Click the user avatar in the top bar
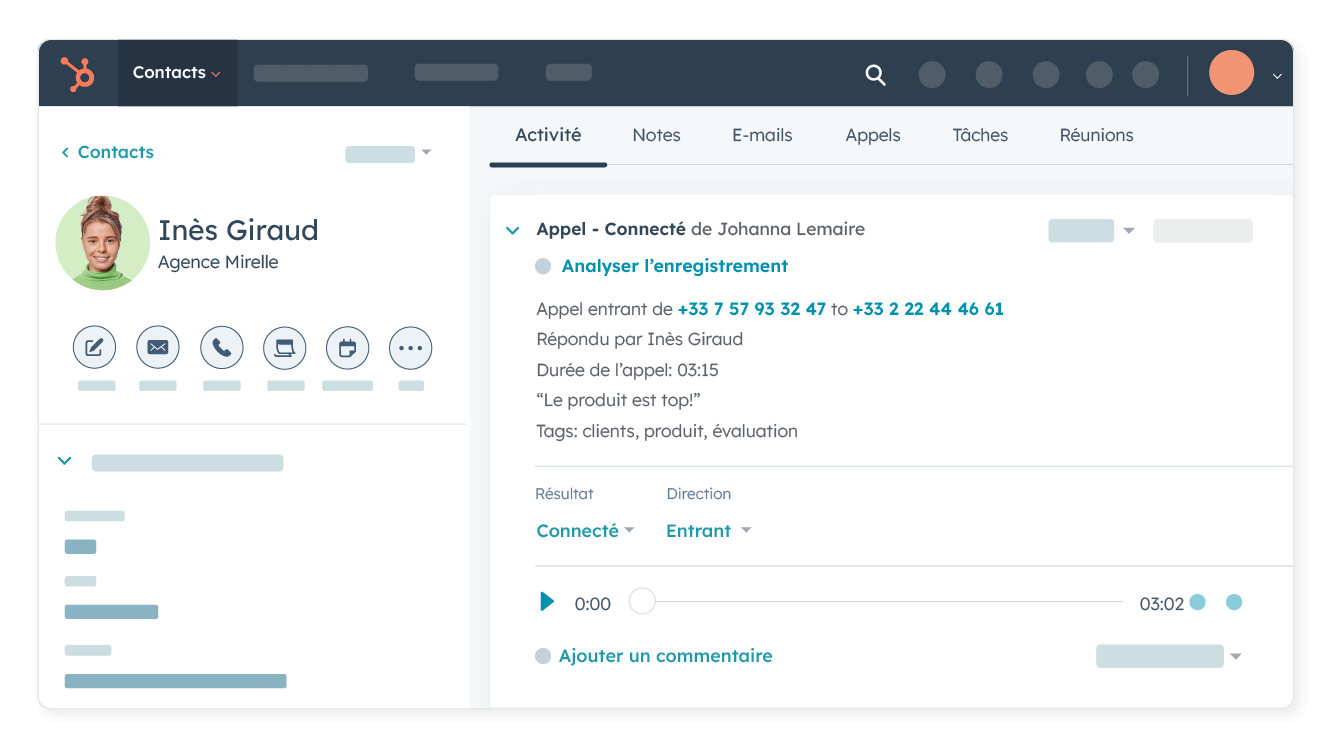The width and height of the screenshot is (1332, 747). (1231, 73)
